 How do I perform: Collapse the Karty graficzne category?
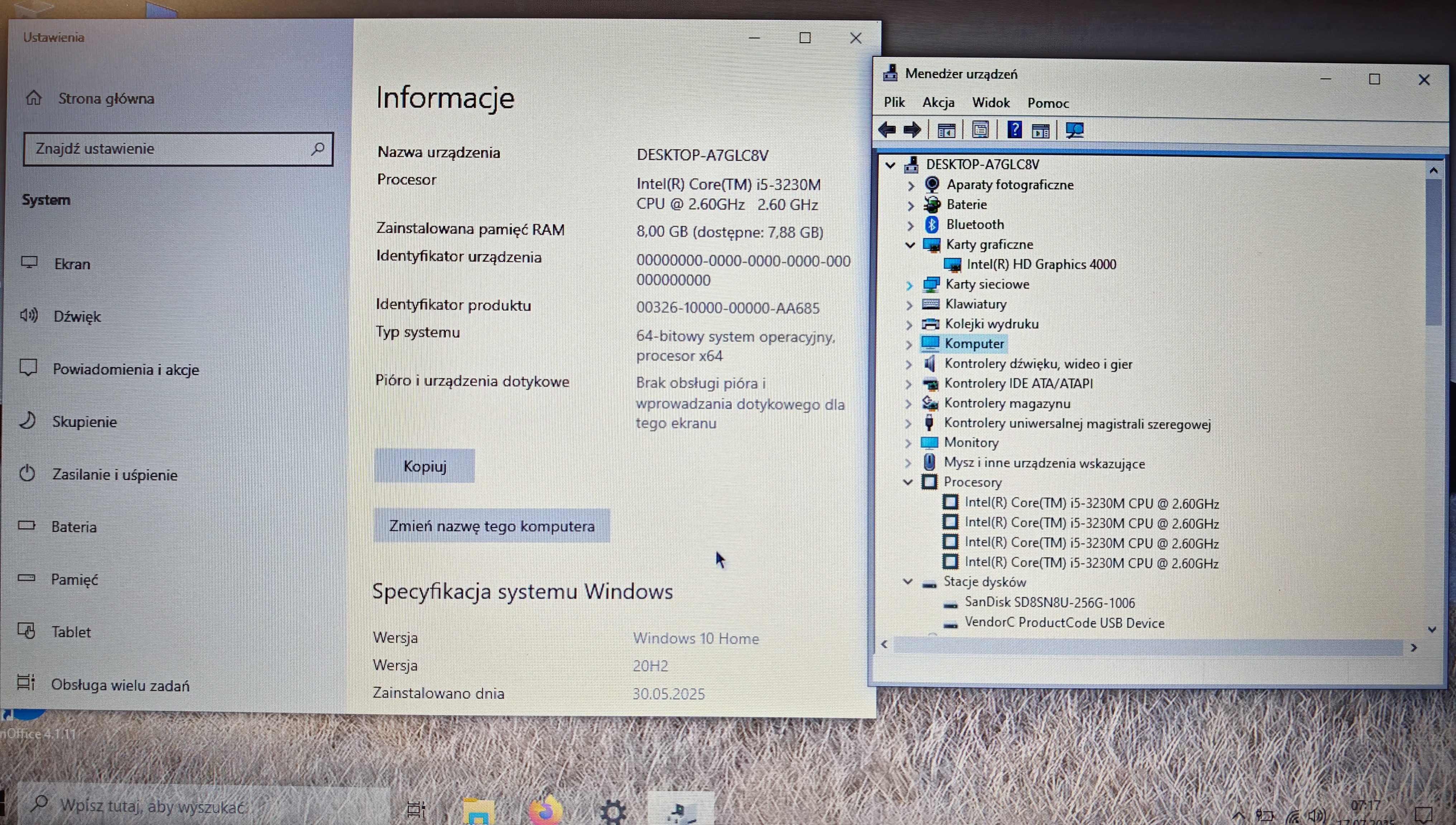click(911, 245)
